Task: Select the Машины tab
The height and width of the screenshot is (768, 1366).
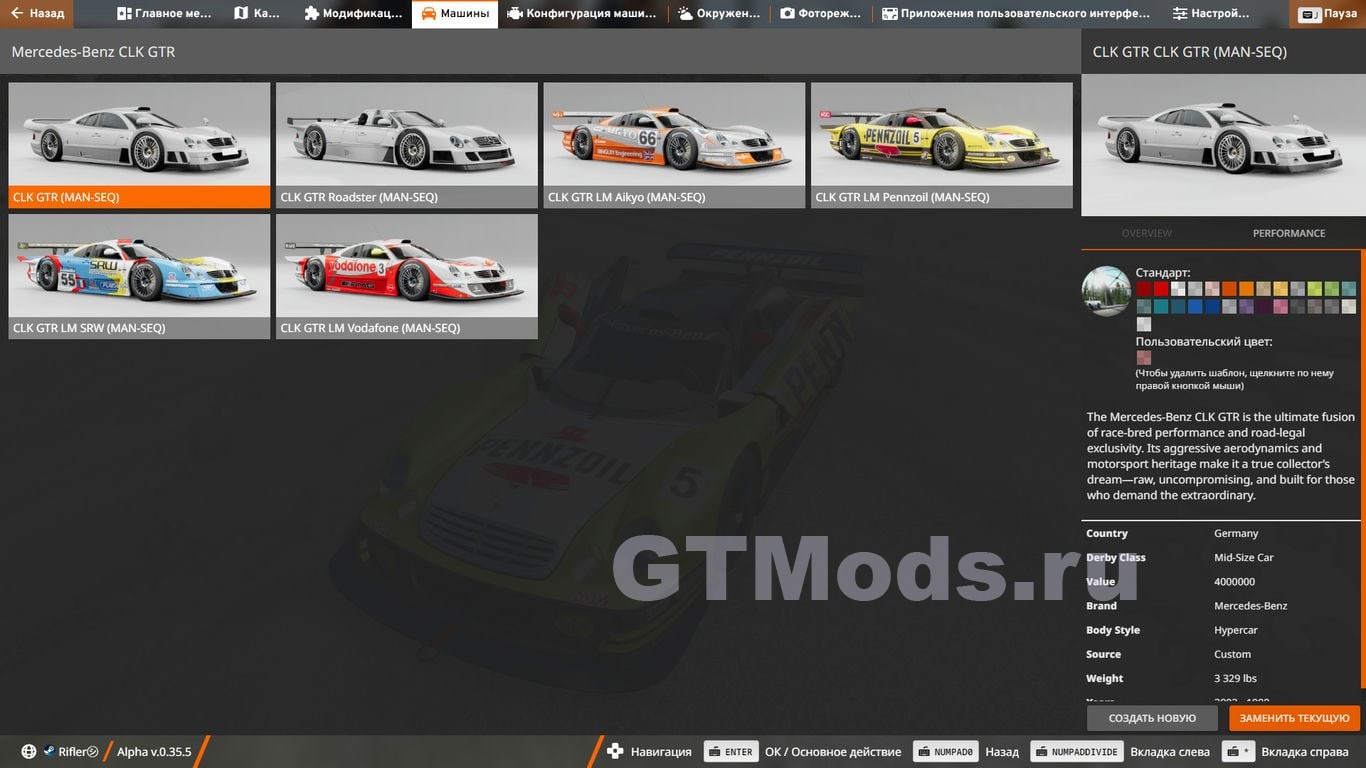Action: [455, 14]
